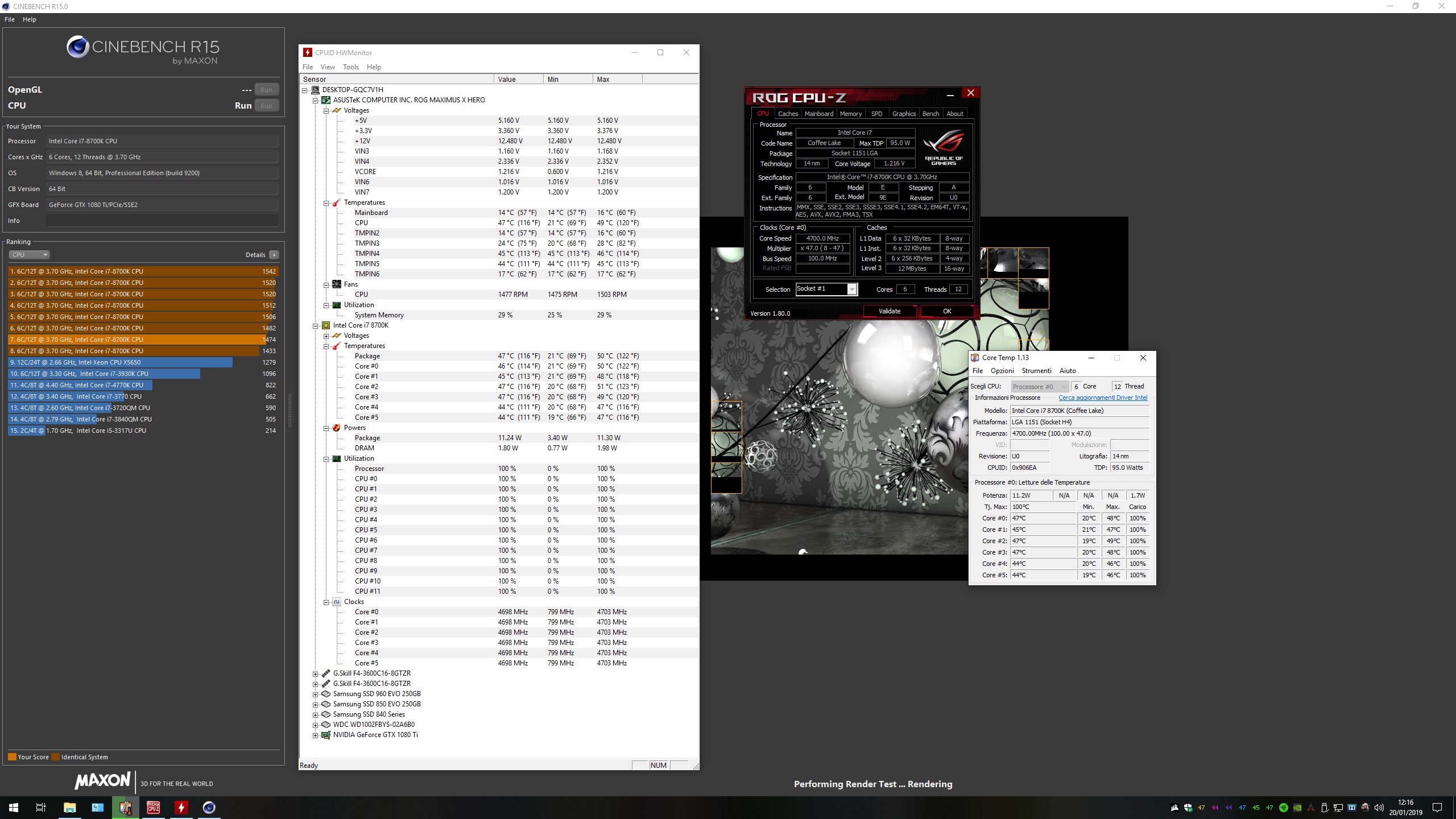Open Windows Security from the tray
This screenshot has width=1456, height=819.
click(1188, 808)
